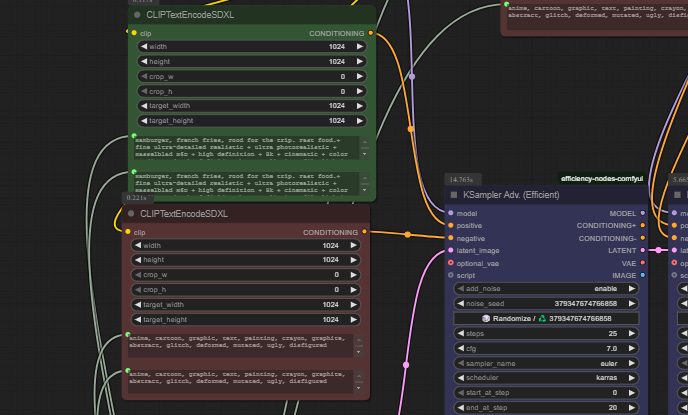Increase crop_h on the green node

[360, 91]
